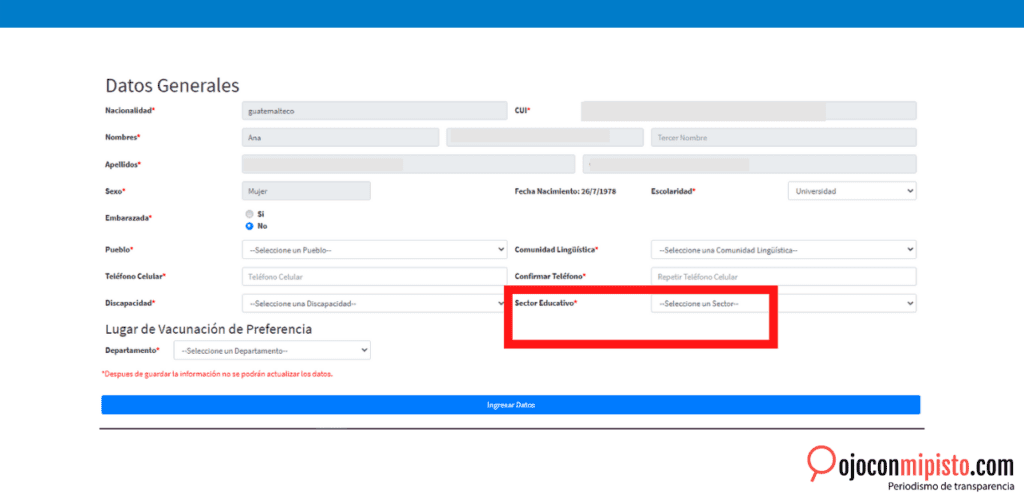Click the Tercer Nombre input field
The width and height of the screenshot is (1024, 498).
click(783, 137)
